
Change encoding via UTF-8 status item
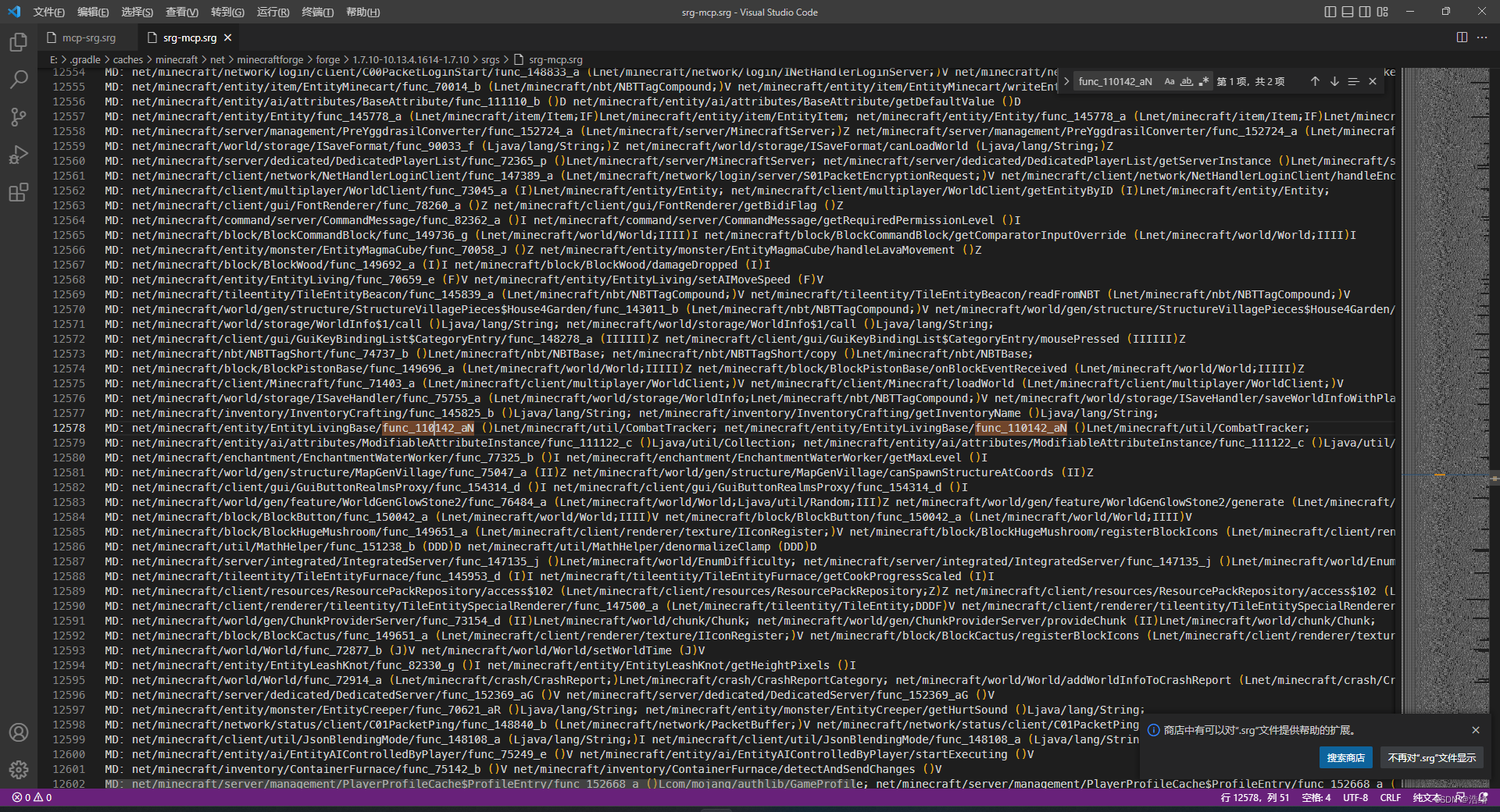(1355, 797)
